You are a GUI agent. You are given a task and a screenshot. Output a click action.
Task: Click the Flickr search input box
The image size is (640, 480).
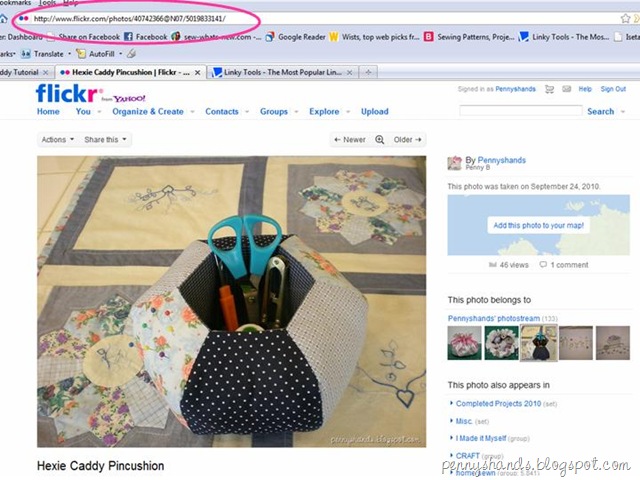point(520,111)
